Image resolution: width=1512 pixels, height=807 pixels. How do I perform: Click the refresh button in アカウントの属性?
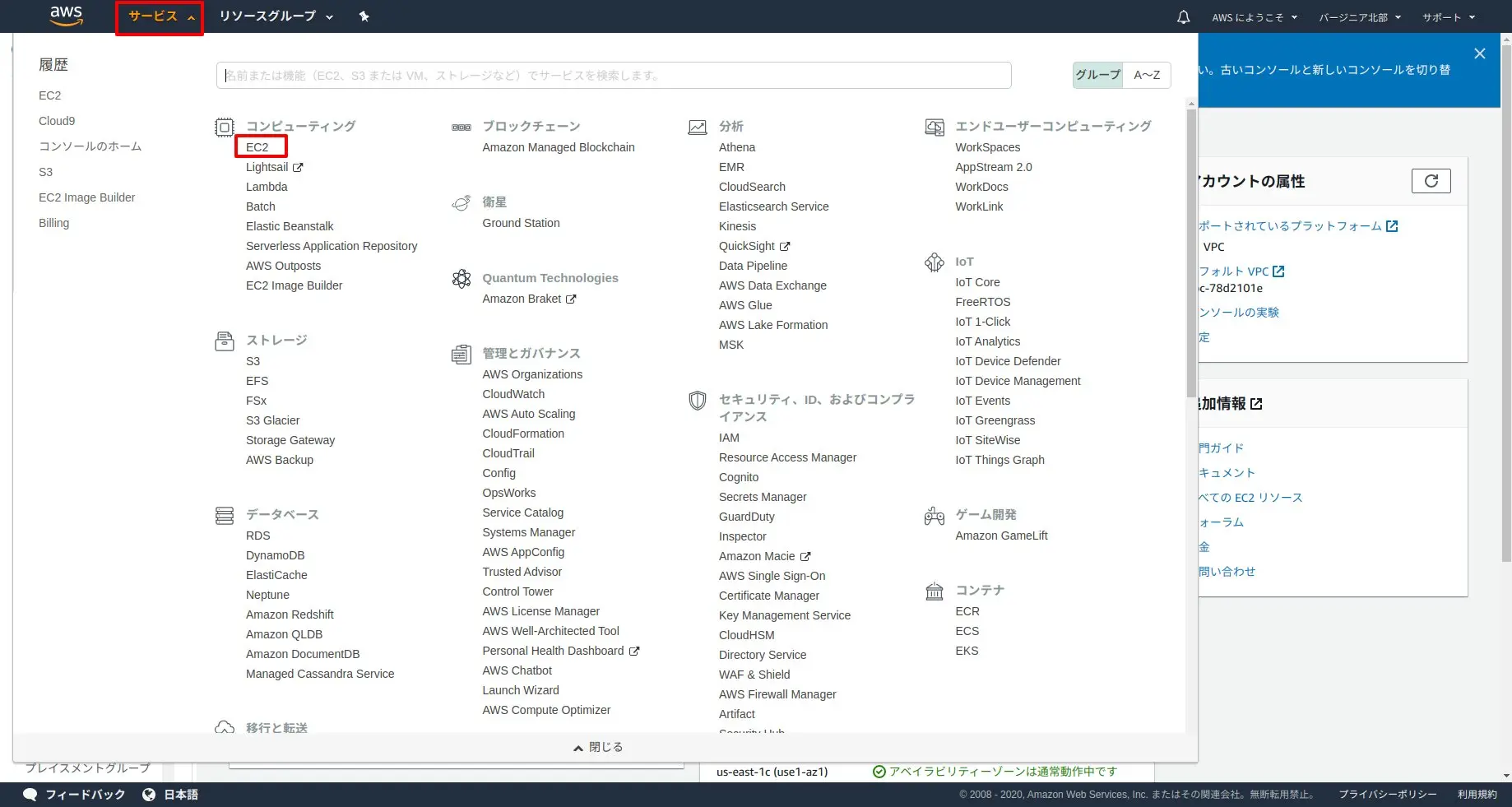1431,181
